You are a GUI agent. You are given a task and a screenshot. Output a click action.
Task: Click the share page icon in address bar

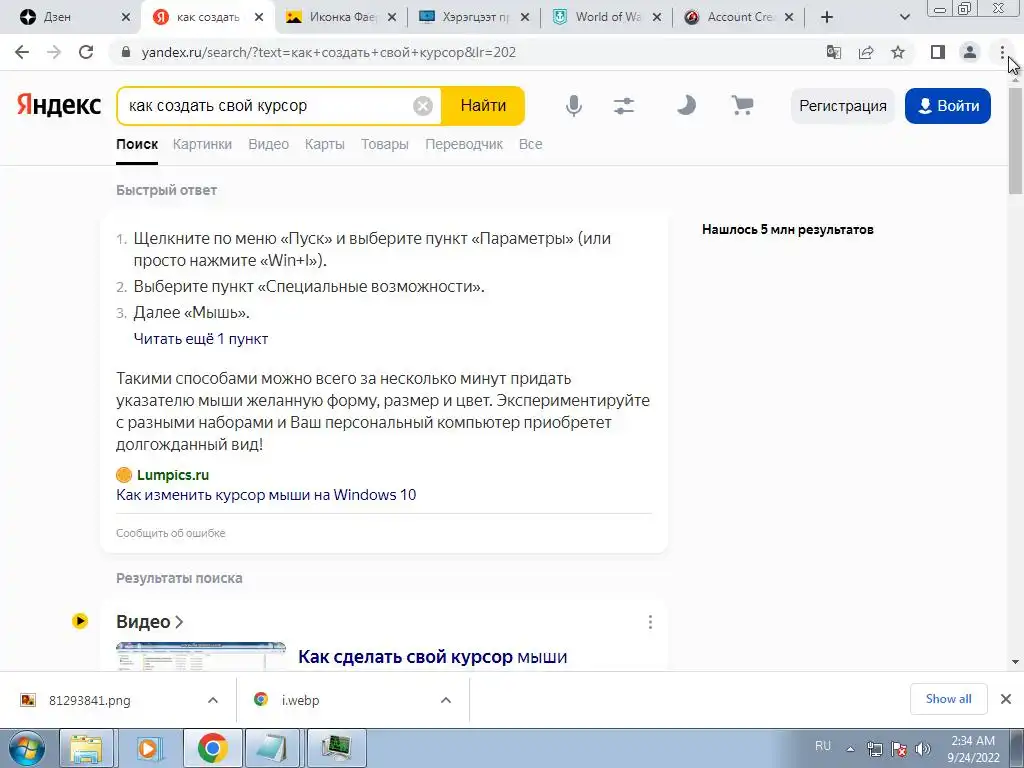tap(866, 52)
